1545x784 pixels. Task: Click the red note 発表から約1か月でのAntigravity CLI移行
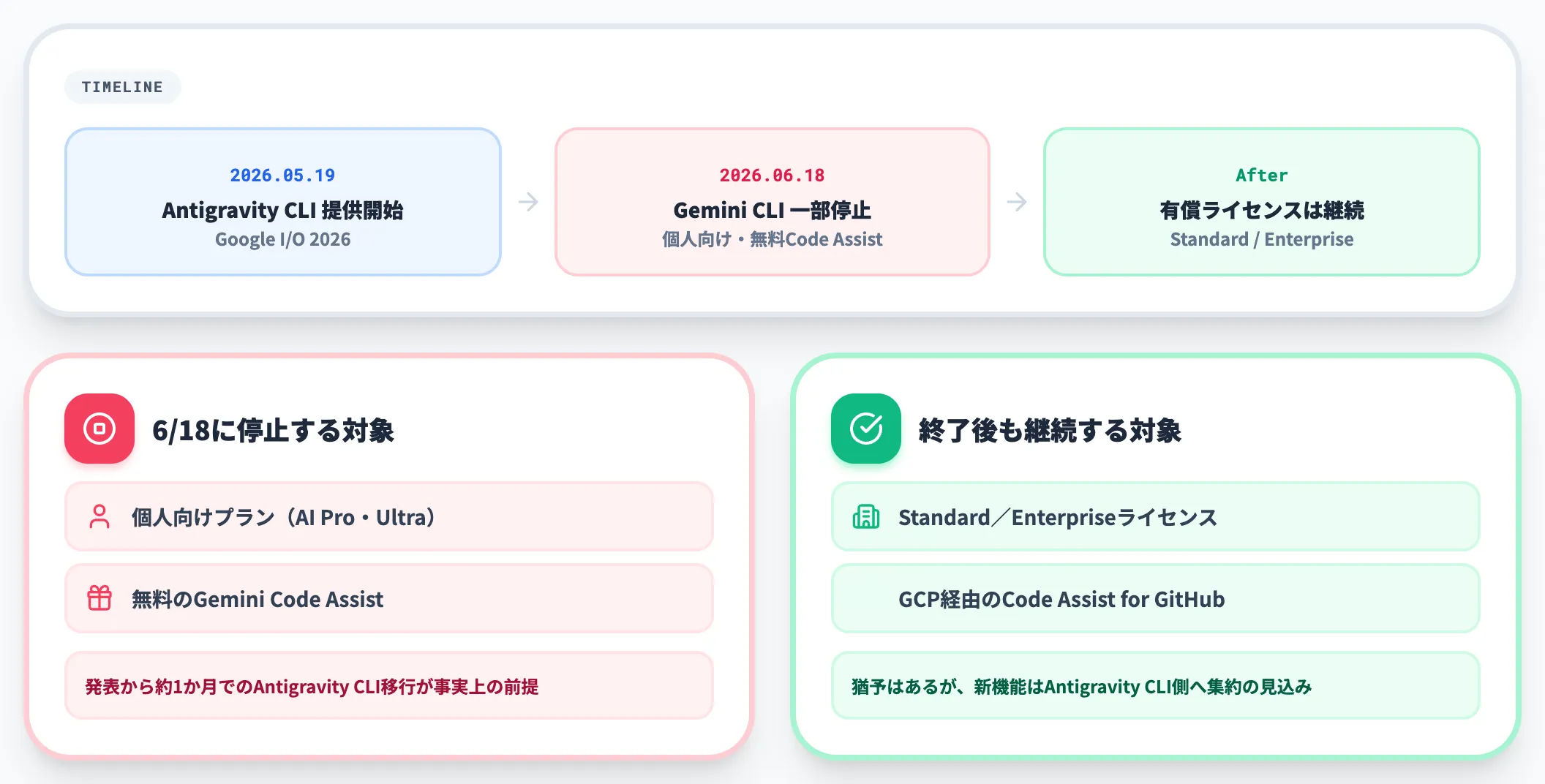(389, 686)
